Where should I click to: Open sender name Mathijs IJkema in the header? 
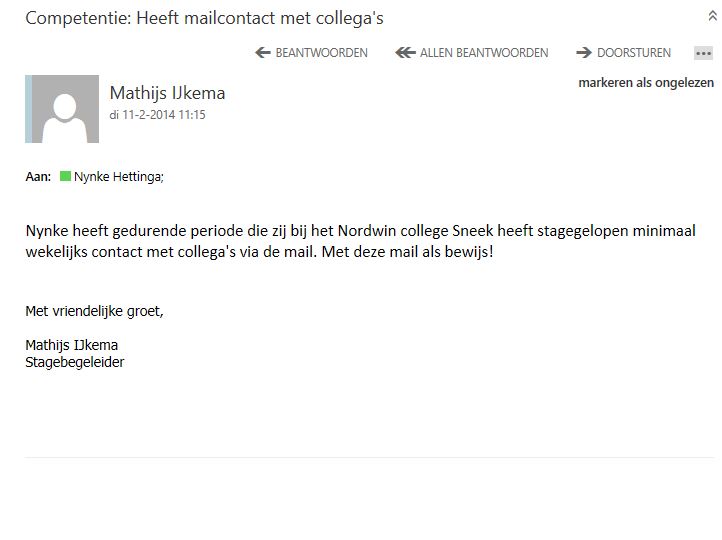click(x=168, y=93)
